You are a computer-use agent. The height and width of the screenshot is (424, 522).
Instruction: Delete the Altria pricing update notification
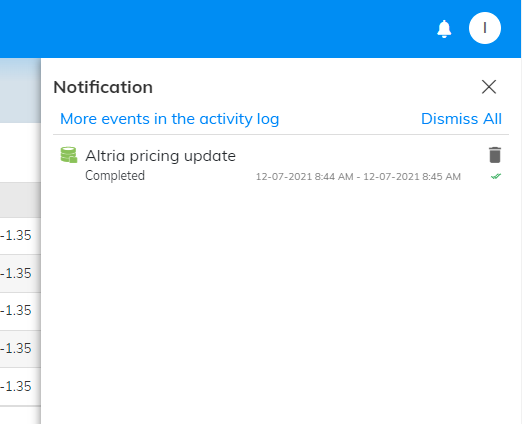click(x=495, y=155)
